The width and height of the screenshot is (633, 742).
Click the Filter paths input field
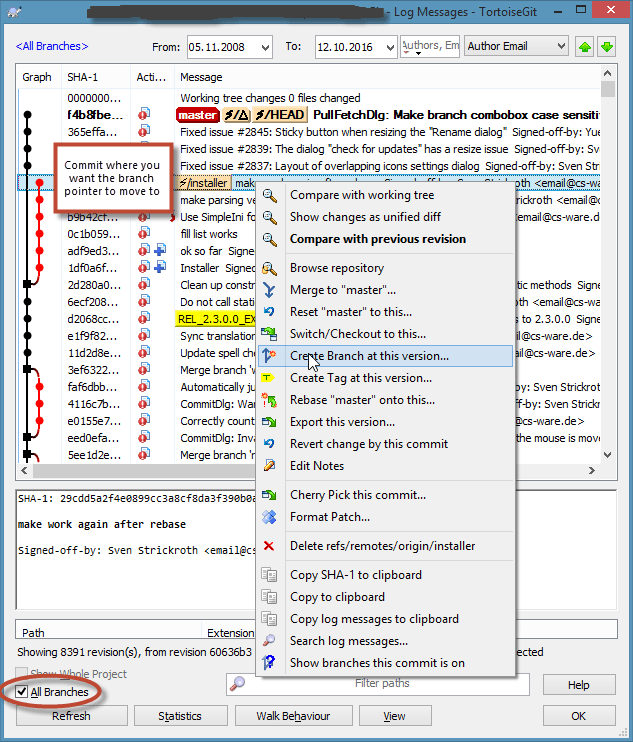(x=378, y=684)
